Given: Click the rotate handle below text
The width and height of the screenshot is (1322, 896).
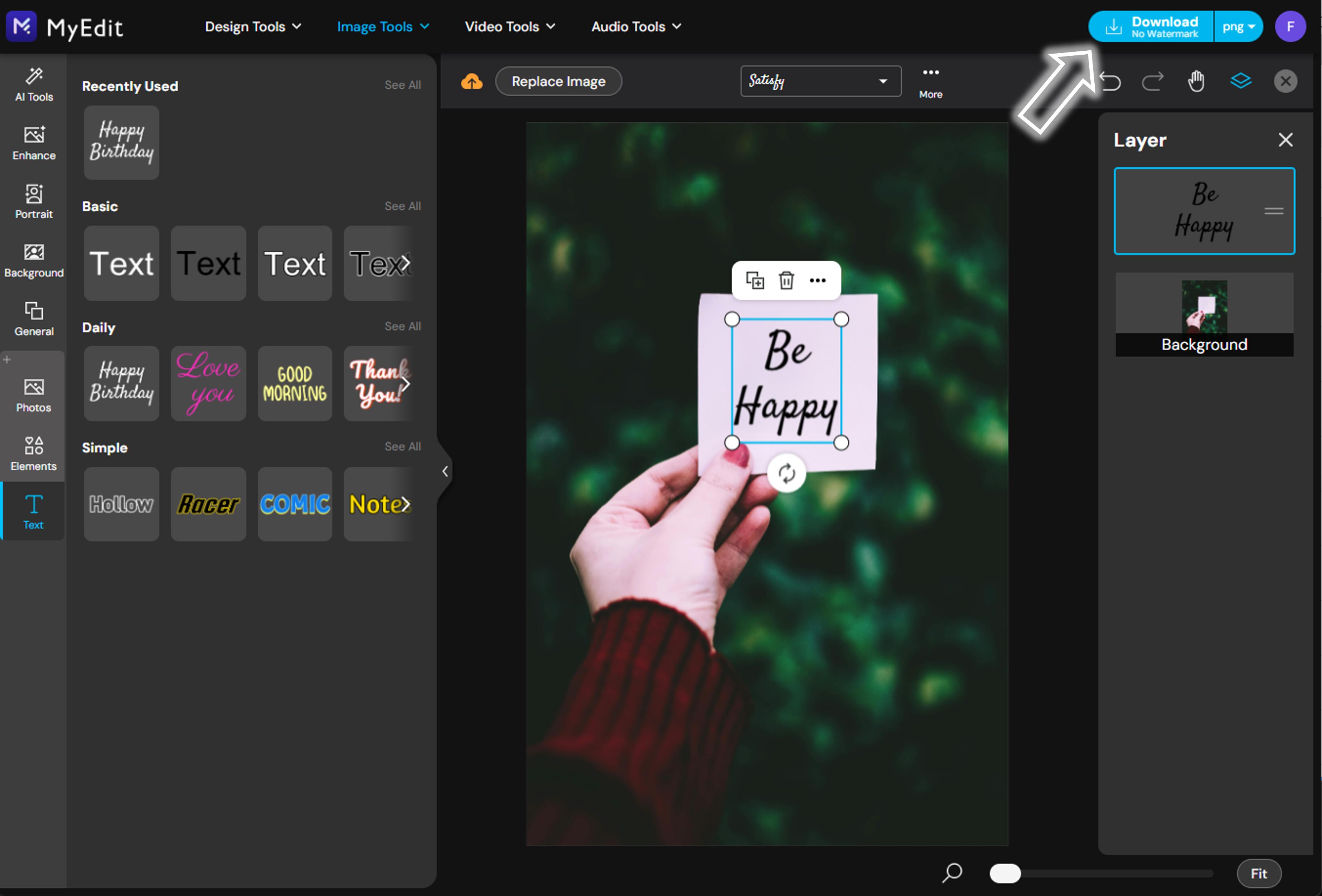Looking at the screenshot, I should [787, 473].
